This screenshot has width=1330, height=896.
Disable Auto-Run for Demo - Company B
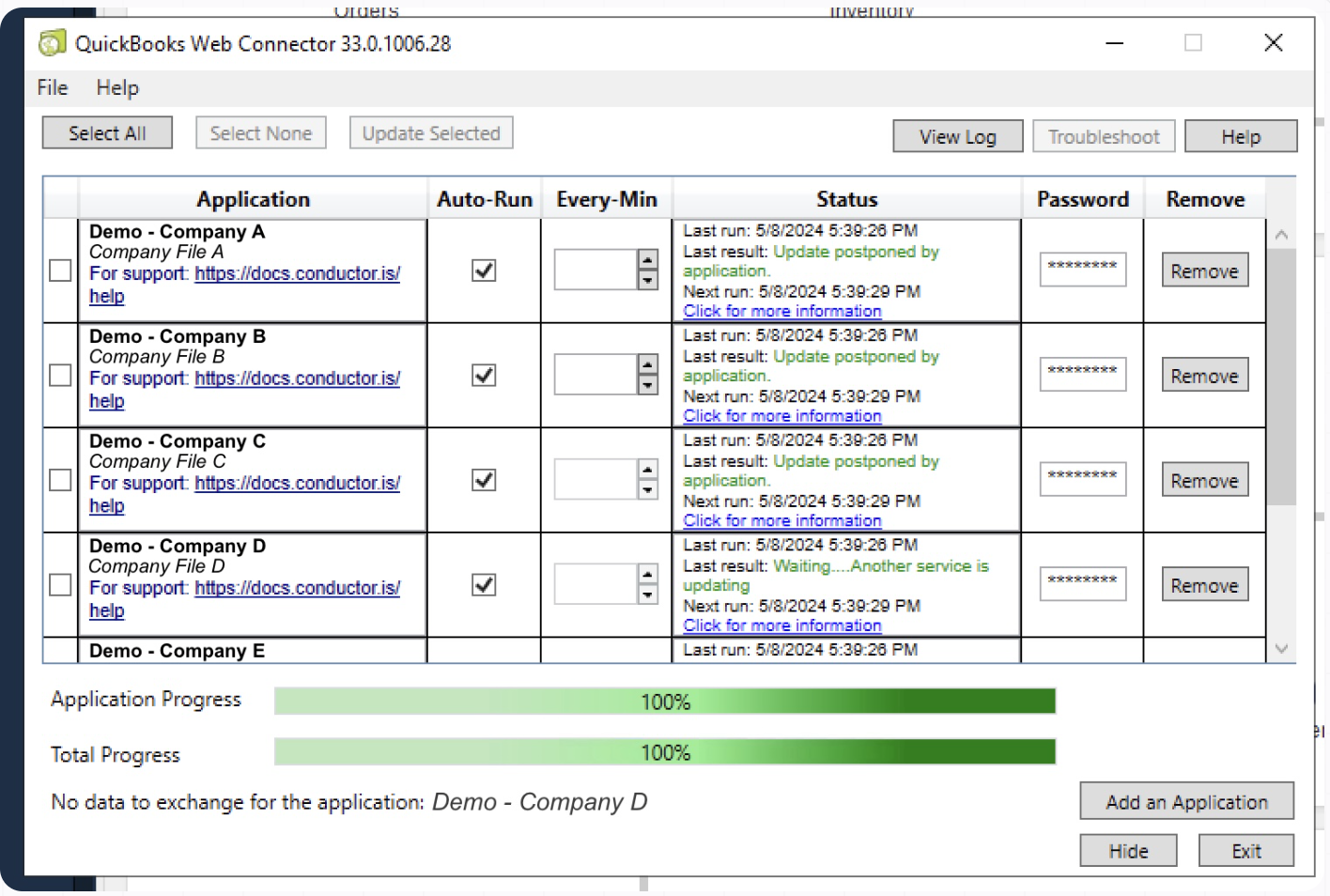click(484, 376)
